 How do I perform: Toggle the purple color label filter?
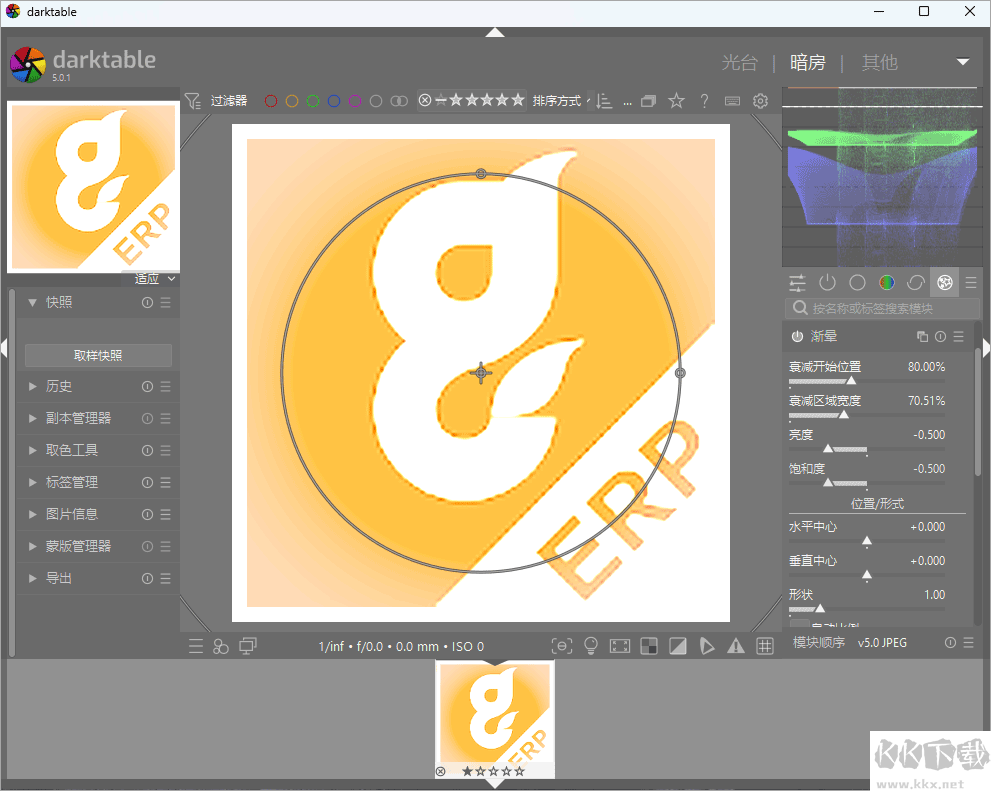pyautogui.click(x=355, y=101)
